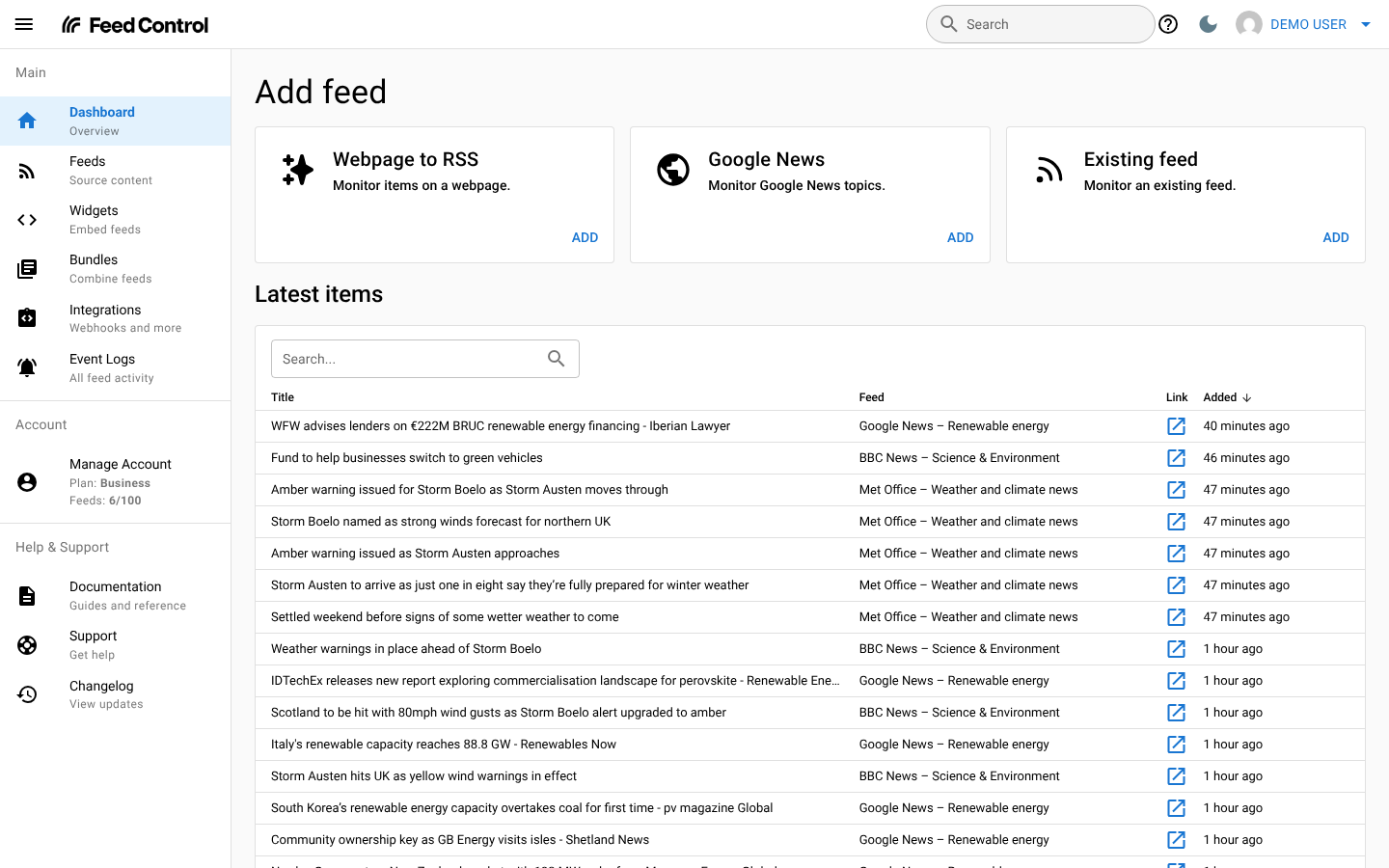Click 'Scotland to be hit' item title

click(499, 713)
